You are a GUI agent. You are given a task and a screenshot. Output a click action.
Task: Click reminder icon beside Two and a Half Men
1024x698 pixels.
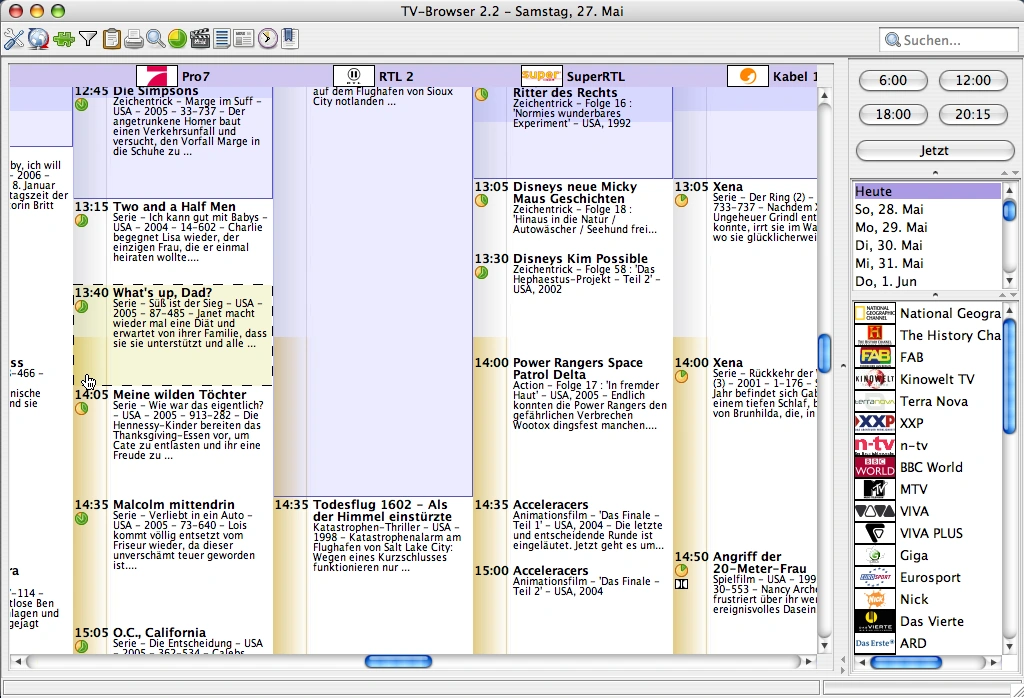pyautogui.click(x=82, y=221)
